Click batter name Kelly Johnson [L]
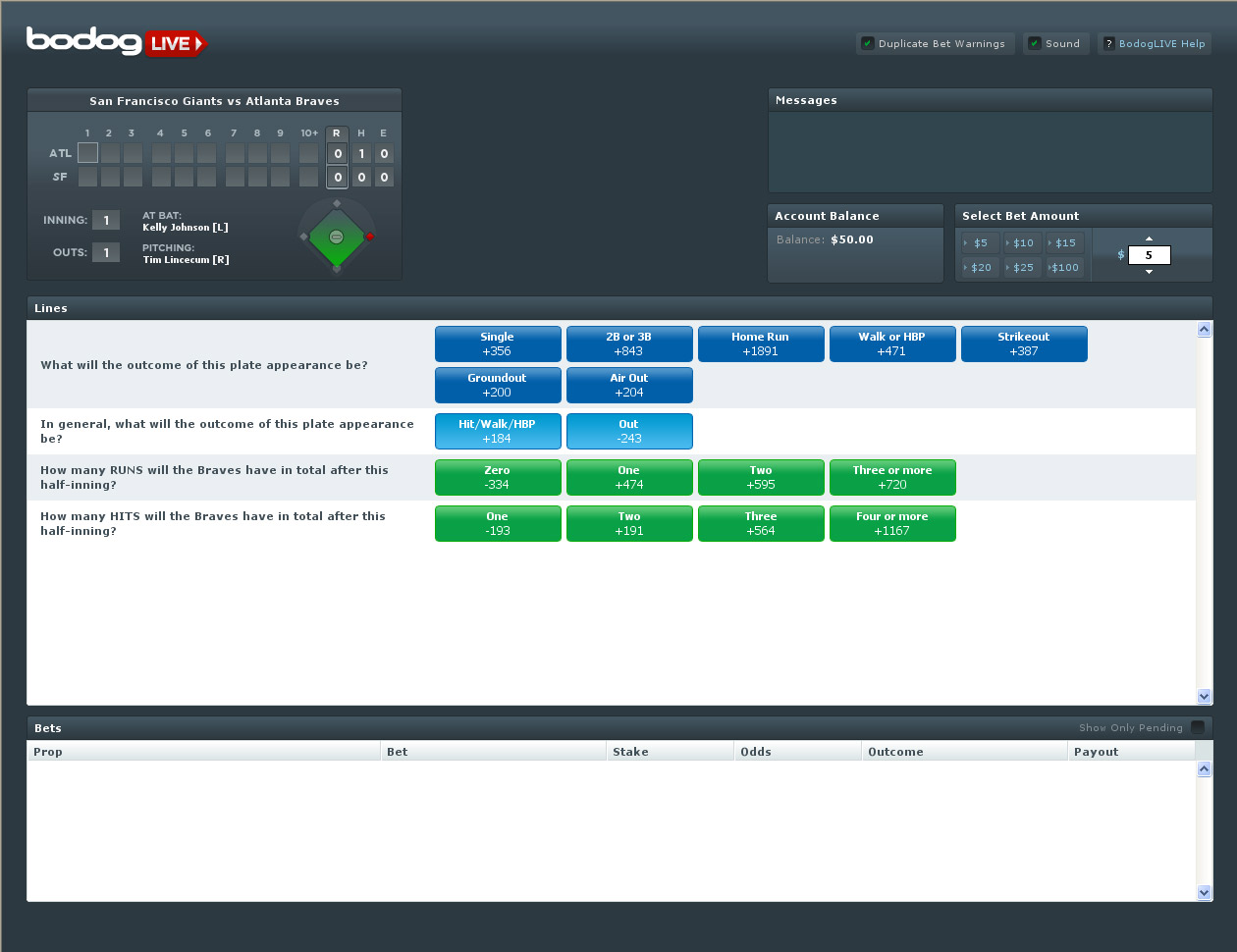1237x952 pixels. (x=186, y=228)
